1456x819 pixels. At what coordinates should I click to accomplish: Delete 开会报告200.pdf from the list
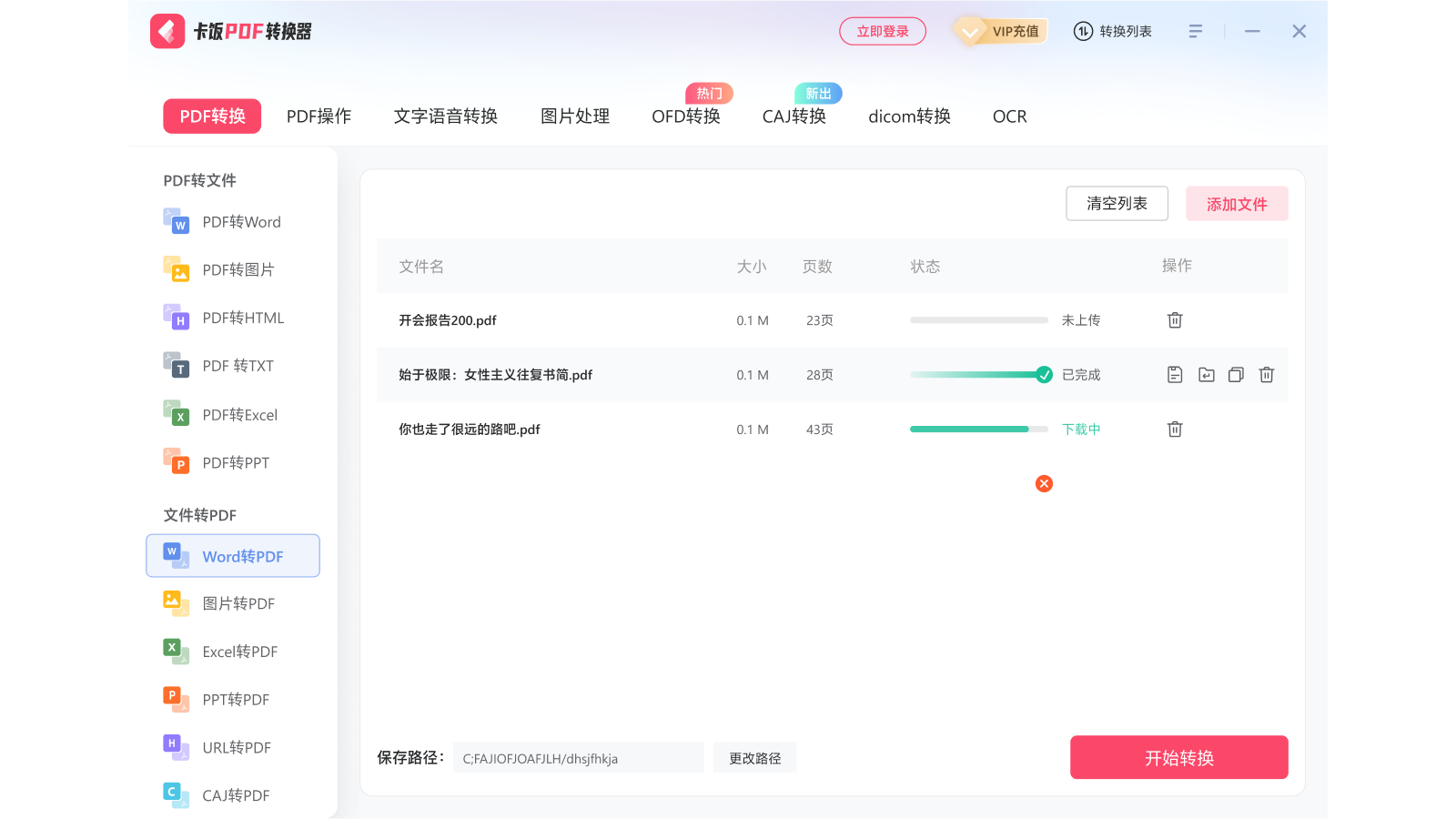point(1175,319)
